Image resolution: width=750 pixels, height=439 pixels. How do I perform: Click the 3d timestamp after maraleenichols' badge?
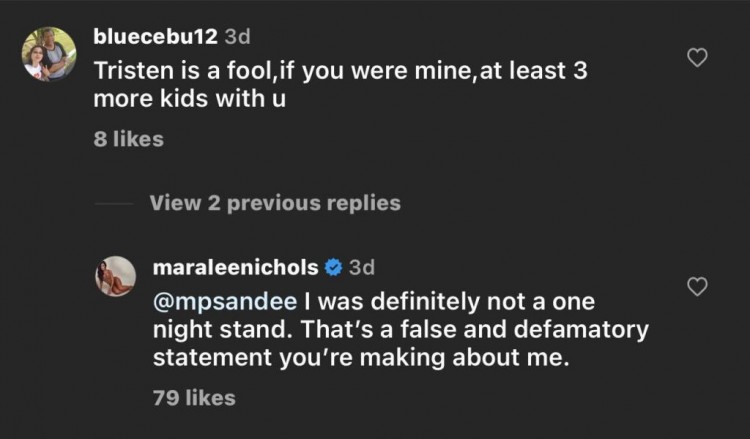click(x=362, y=268)
